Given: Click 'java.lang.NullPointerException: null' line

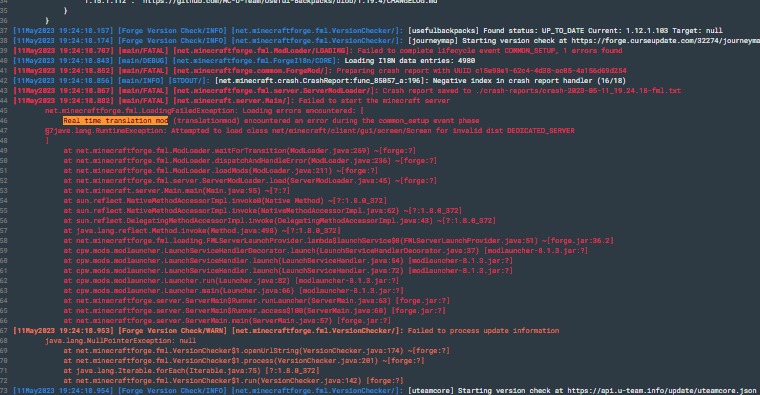Looking at the screenshot, I should pyautogui.click(x=121, y=341).
